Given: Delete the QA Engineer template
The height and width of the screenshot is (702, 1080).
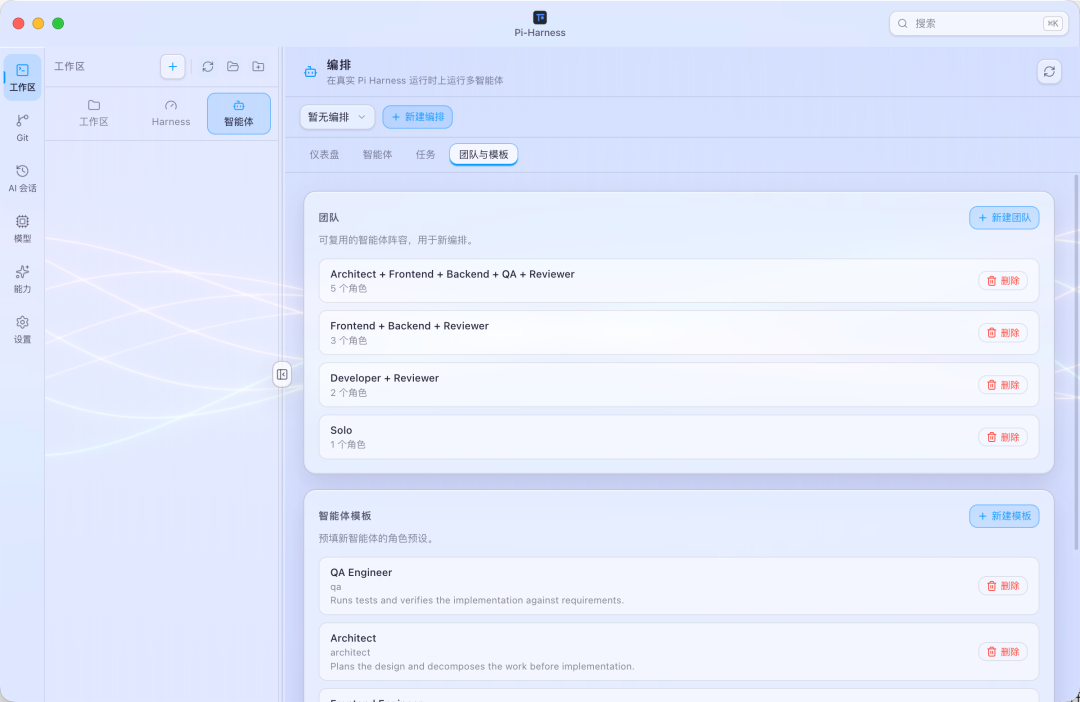Looking at the screenshot, I should tap(1003, 586).
